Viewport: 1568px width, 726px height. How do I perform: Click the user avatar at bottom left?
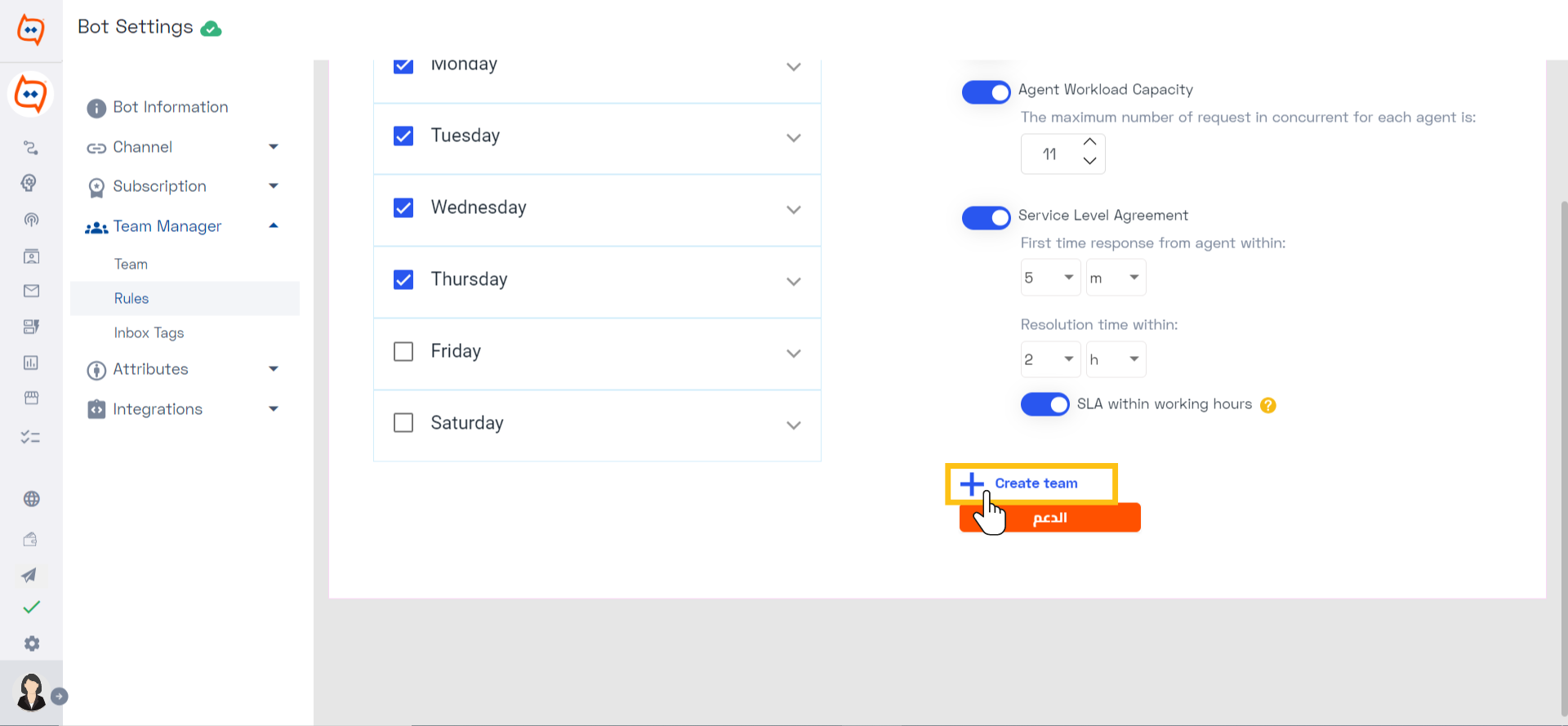click(x=31, y=692)
